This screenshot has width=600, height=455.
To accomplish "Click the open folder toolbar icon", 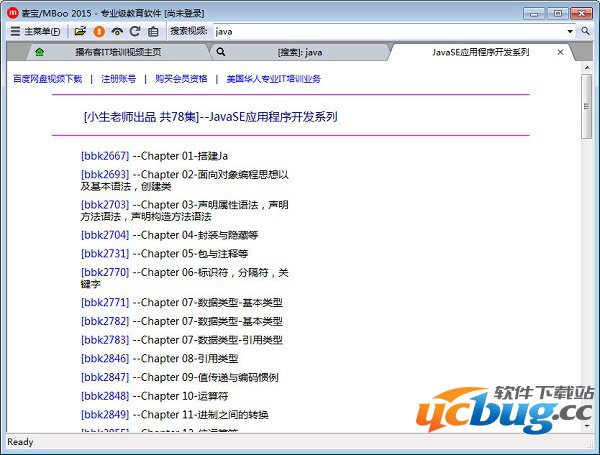I will (80, 31).
